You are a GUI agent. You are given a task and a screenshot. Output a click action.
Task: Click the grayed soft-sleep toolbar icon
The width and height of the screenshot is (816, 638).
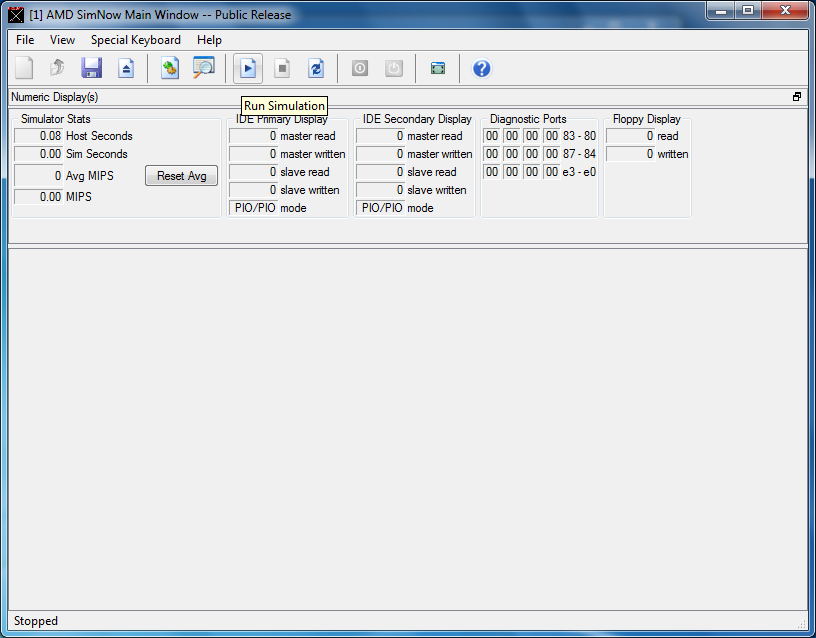360,68
